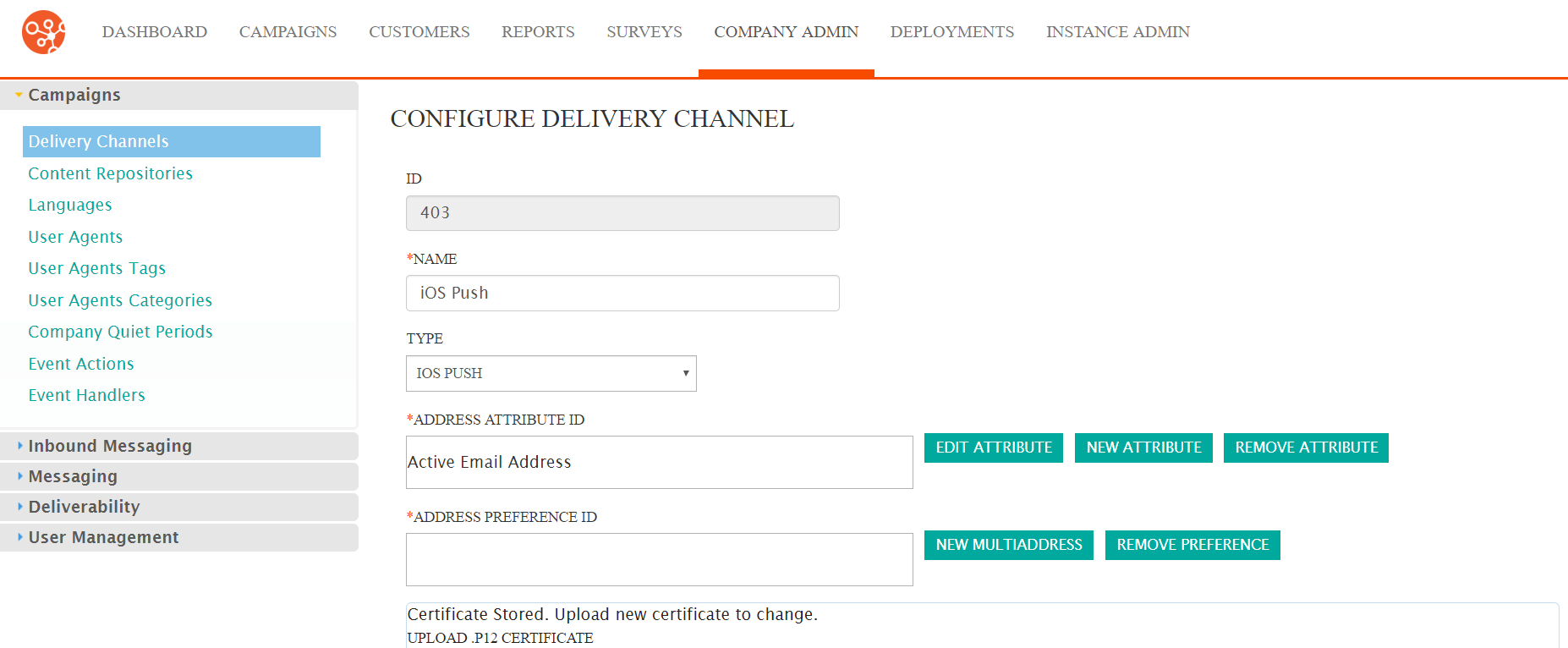
Task: Click the Name field containing iOS Push
Action: click(622, 294)
